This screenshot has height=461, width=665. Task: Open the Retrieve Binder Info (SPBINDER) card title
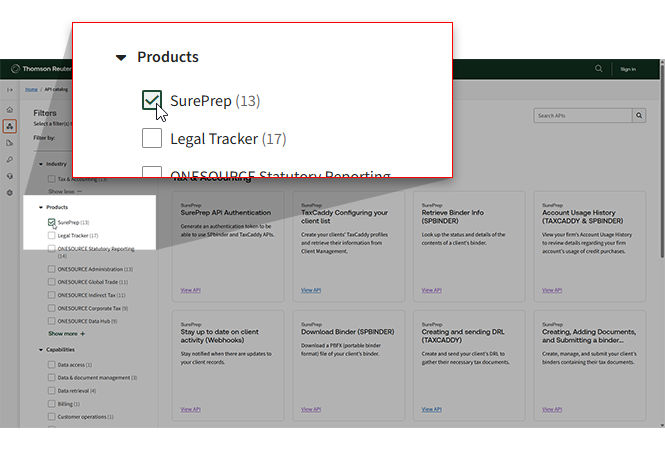(x=453, y=217)
